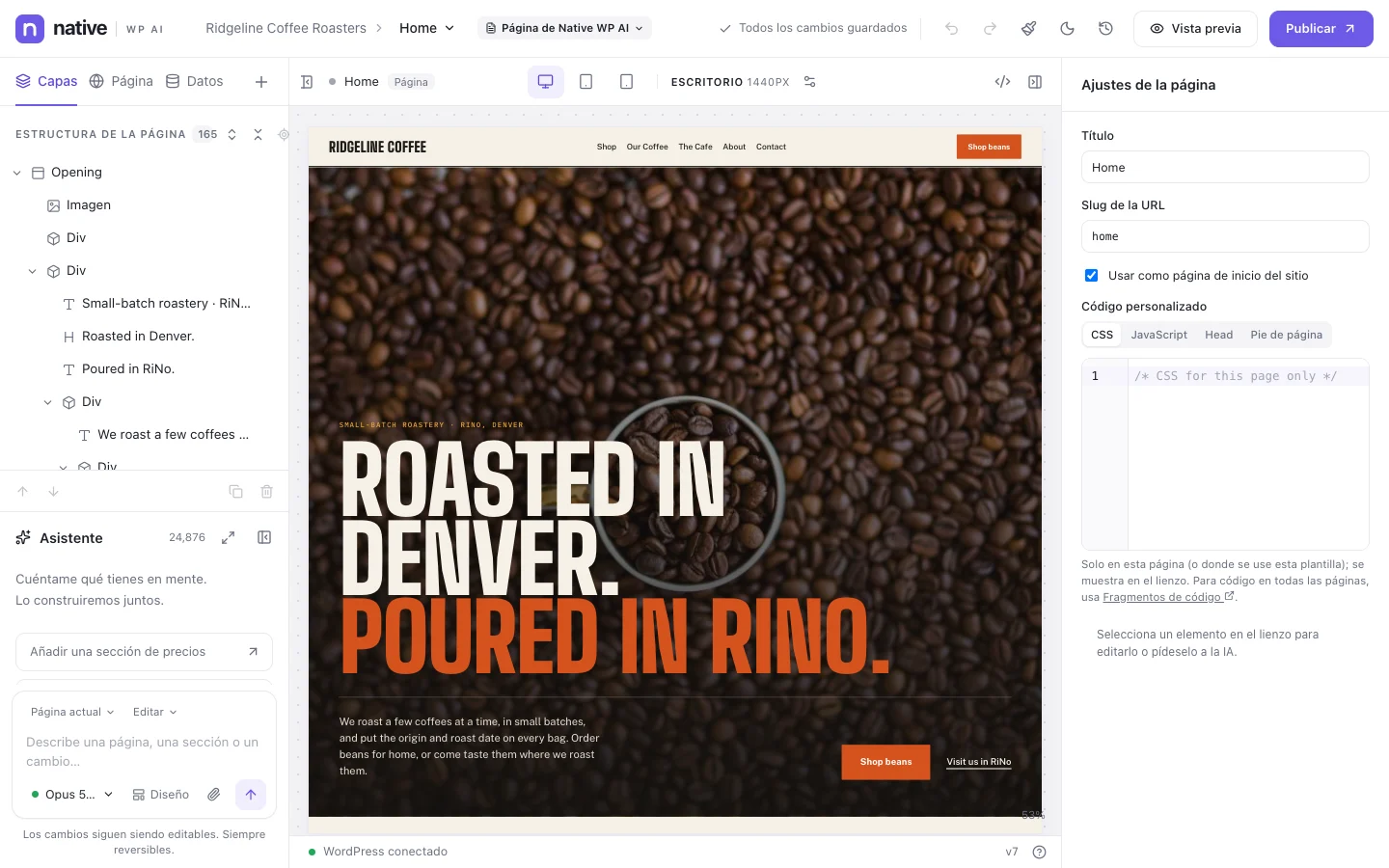This screenshot has height=868, width=1389.
Task: Select the Head code tab
Action: click(1219, 335)
